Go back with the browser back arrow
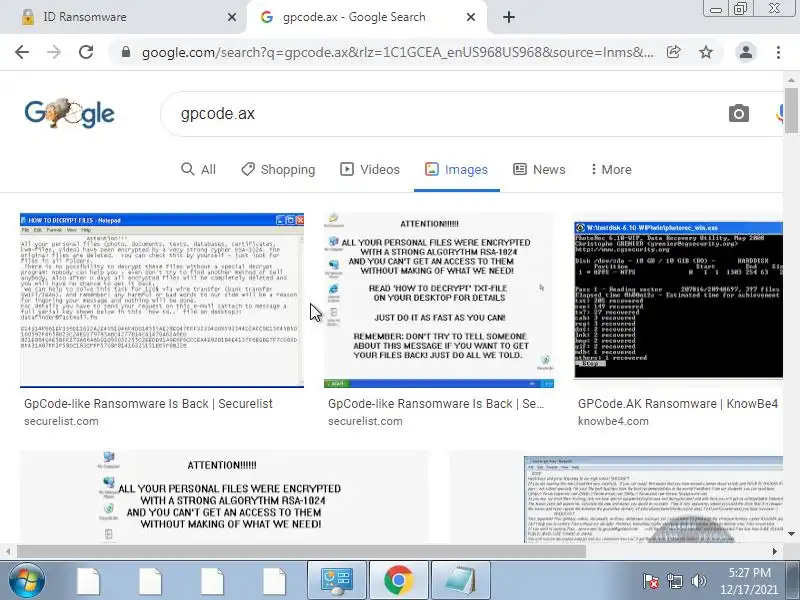Screen dimensions: 800x600 (x=22, y=52)
